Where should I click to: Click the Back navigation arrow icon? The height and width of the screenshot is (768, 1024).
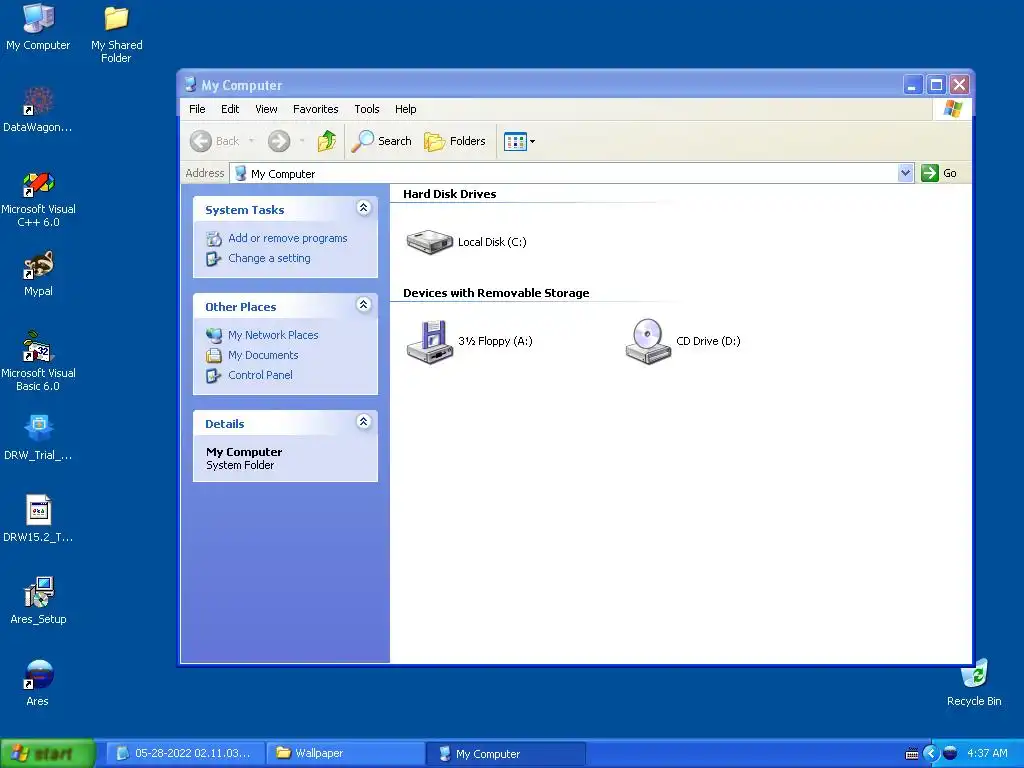coord(201,141)
